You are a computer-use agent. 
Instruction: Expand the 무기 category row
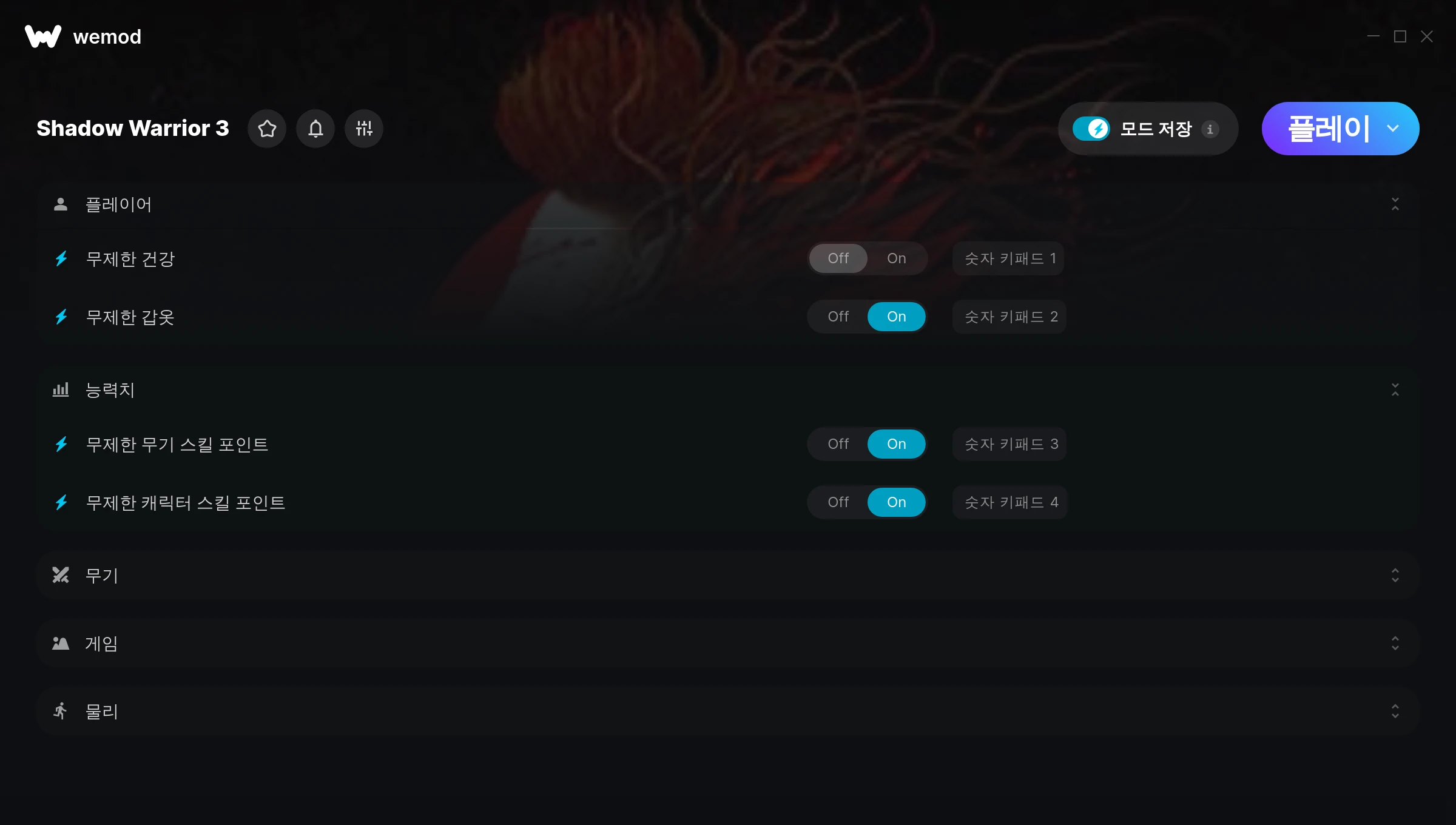[728, 575]
